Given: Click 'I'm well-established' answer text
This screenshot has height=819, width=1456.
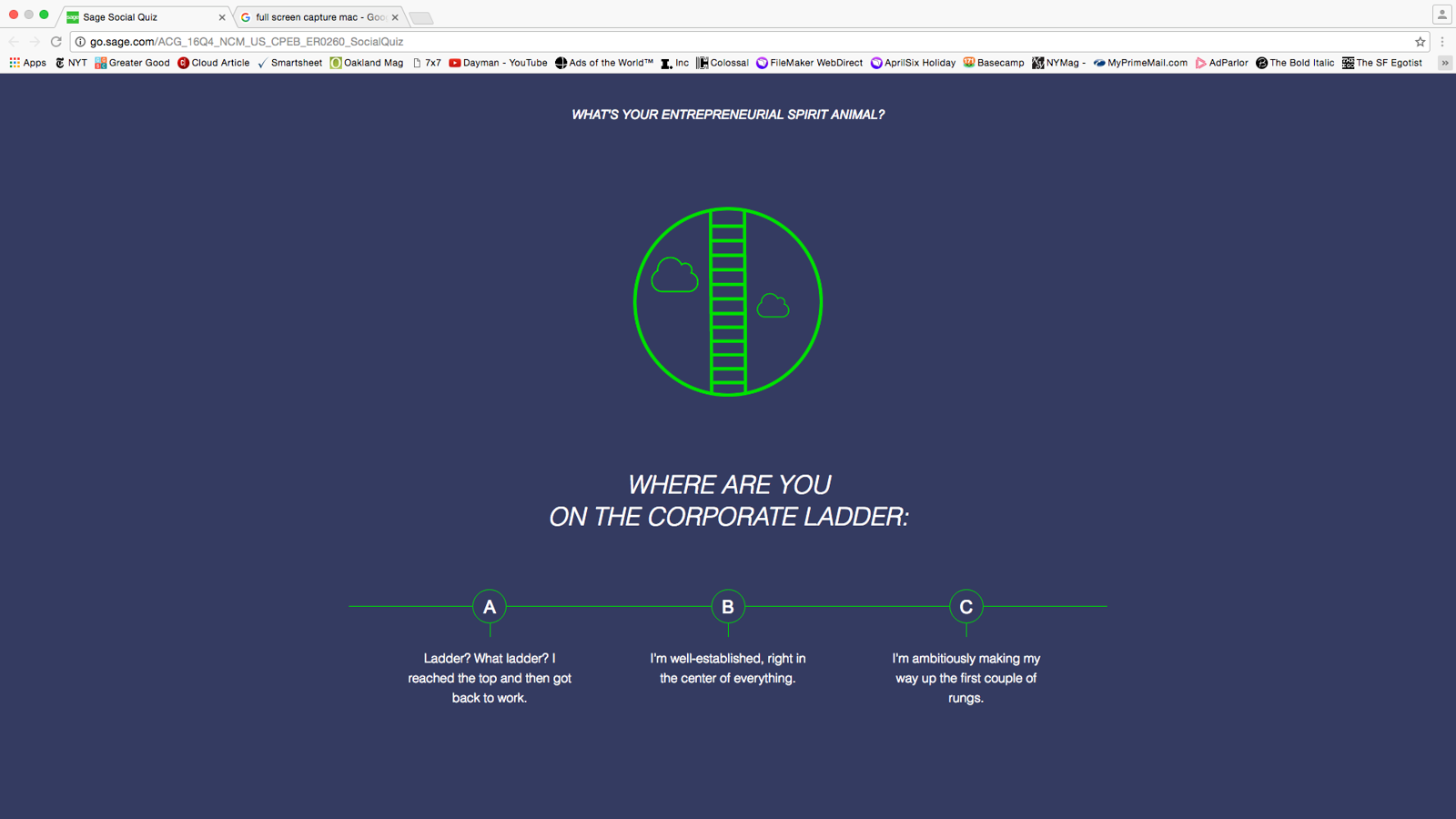Looking at the screenshot, I should coord(728,668).
